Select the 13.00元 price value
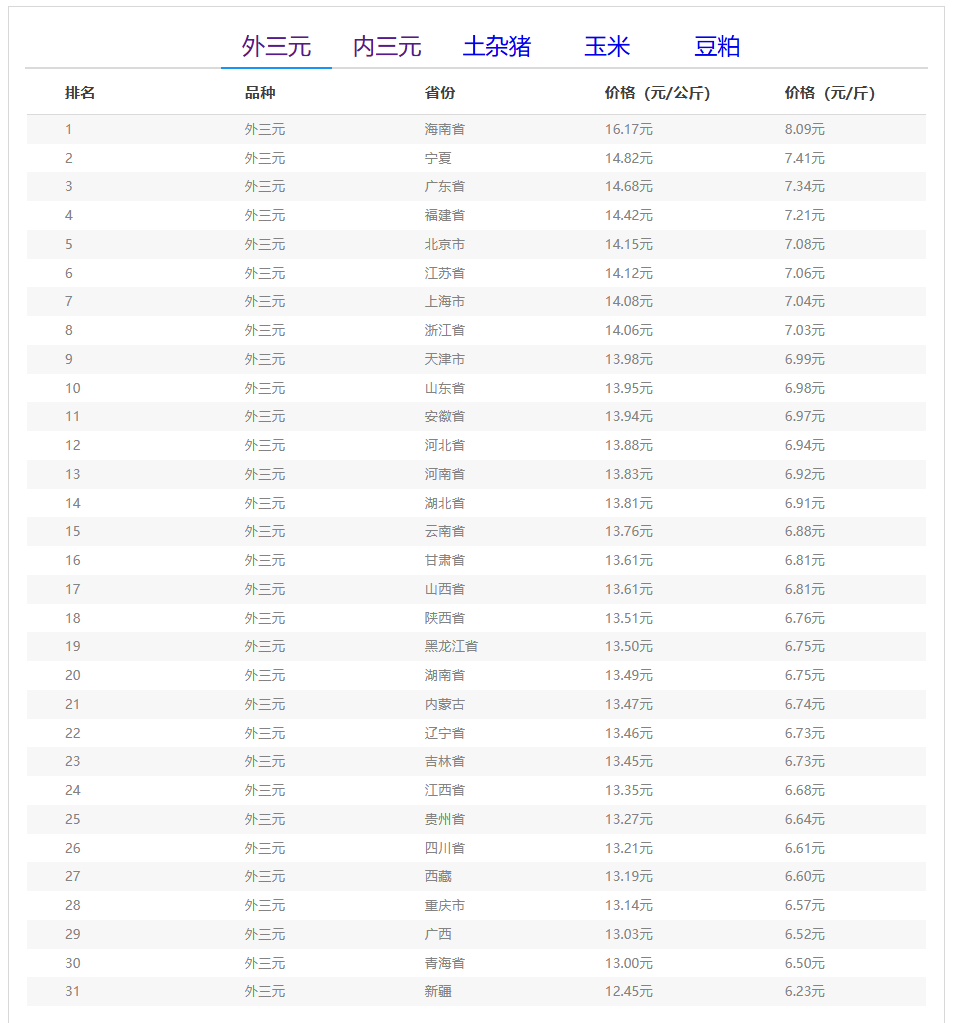This screenshot has width=964, height=1023. click(x=629, y=963)
